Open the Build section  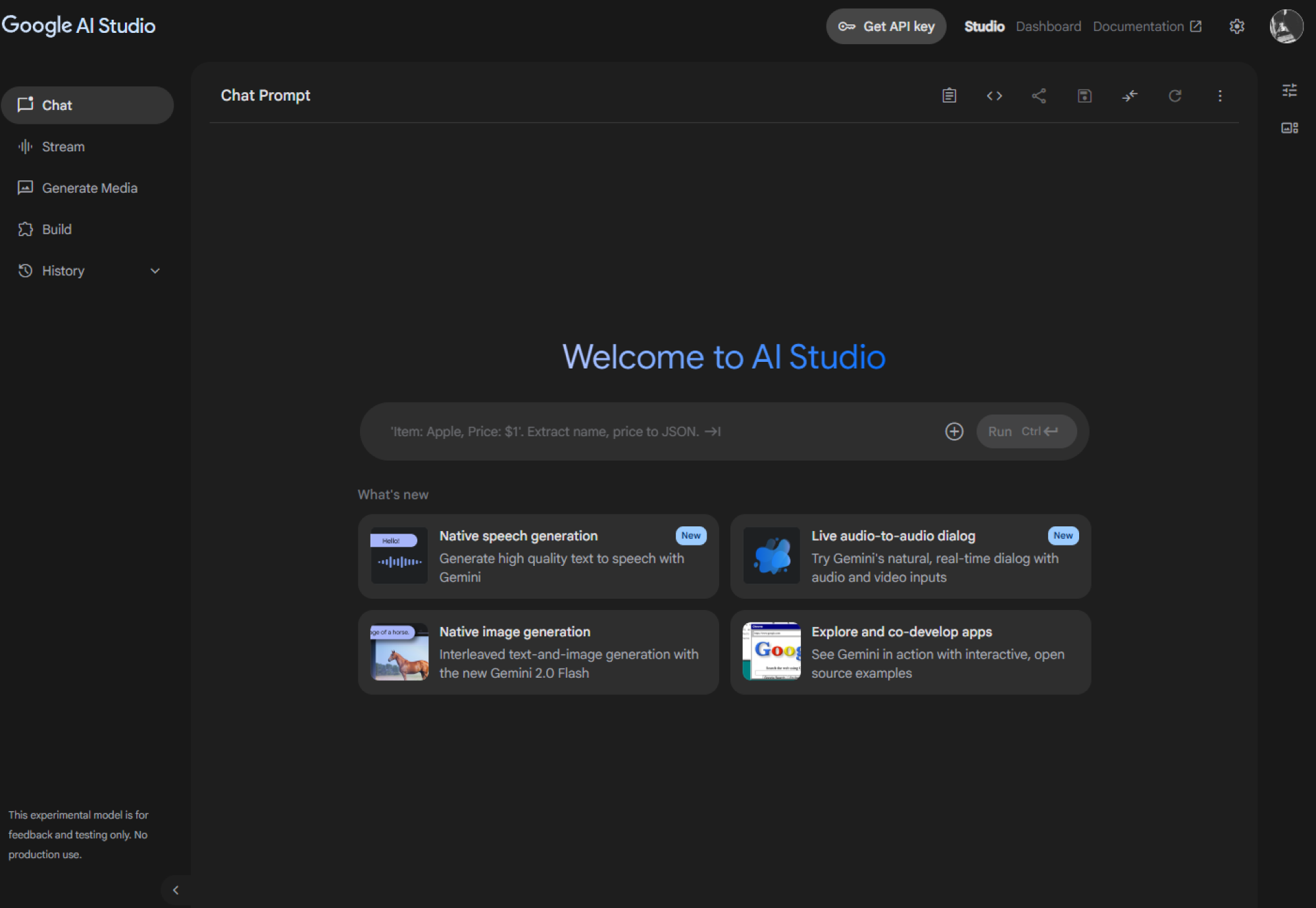click(x=57, y=229)
